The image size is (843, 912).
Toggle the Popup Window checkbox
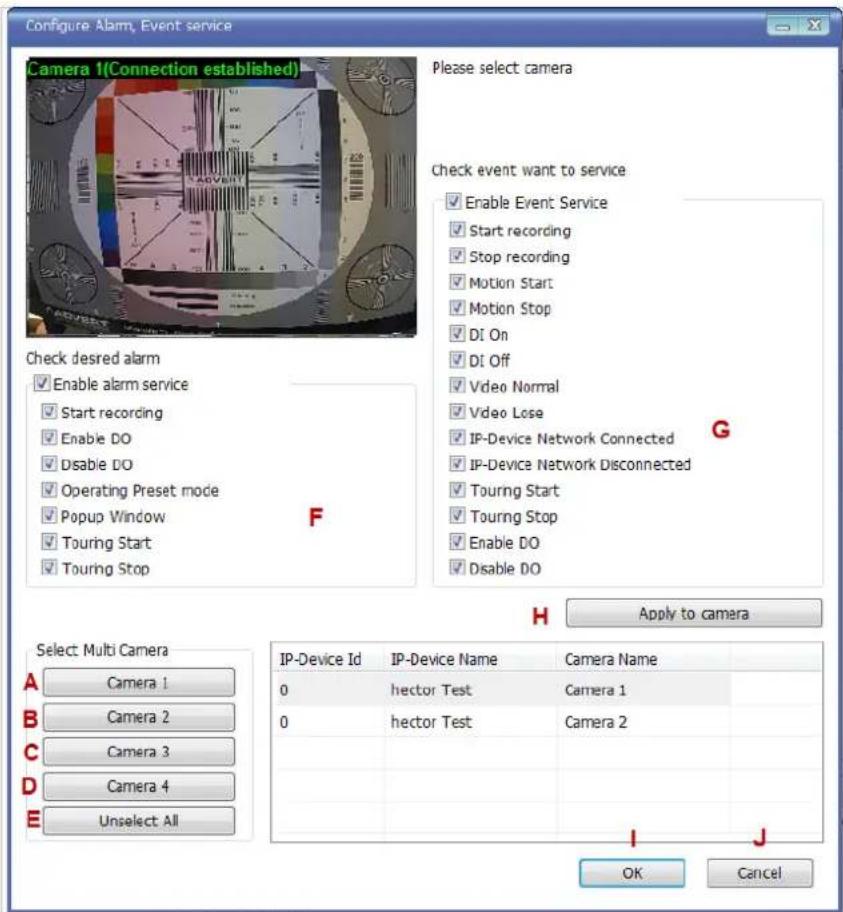pyautogui.click(x=49, y=516)
